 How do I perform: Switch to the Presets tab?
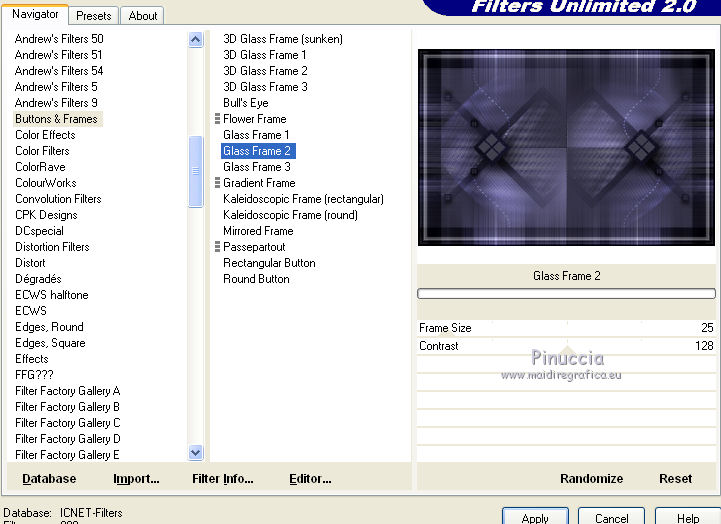[94, 16]
